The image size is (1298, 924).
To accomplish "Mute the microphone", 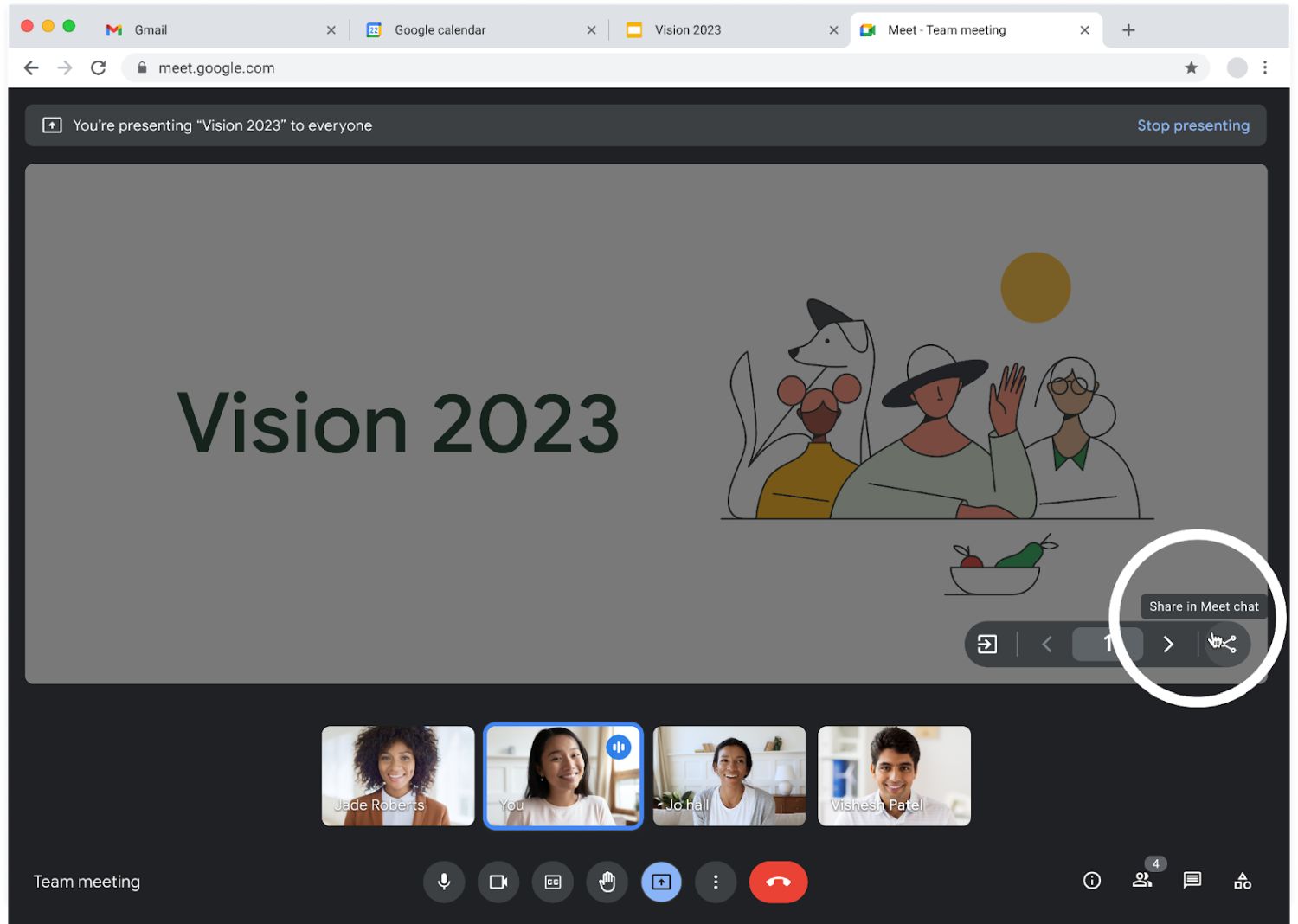I will 444,882.
